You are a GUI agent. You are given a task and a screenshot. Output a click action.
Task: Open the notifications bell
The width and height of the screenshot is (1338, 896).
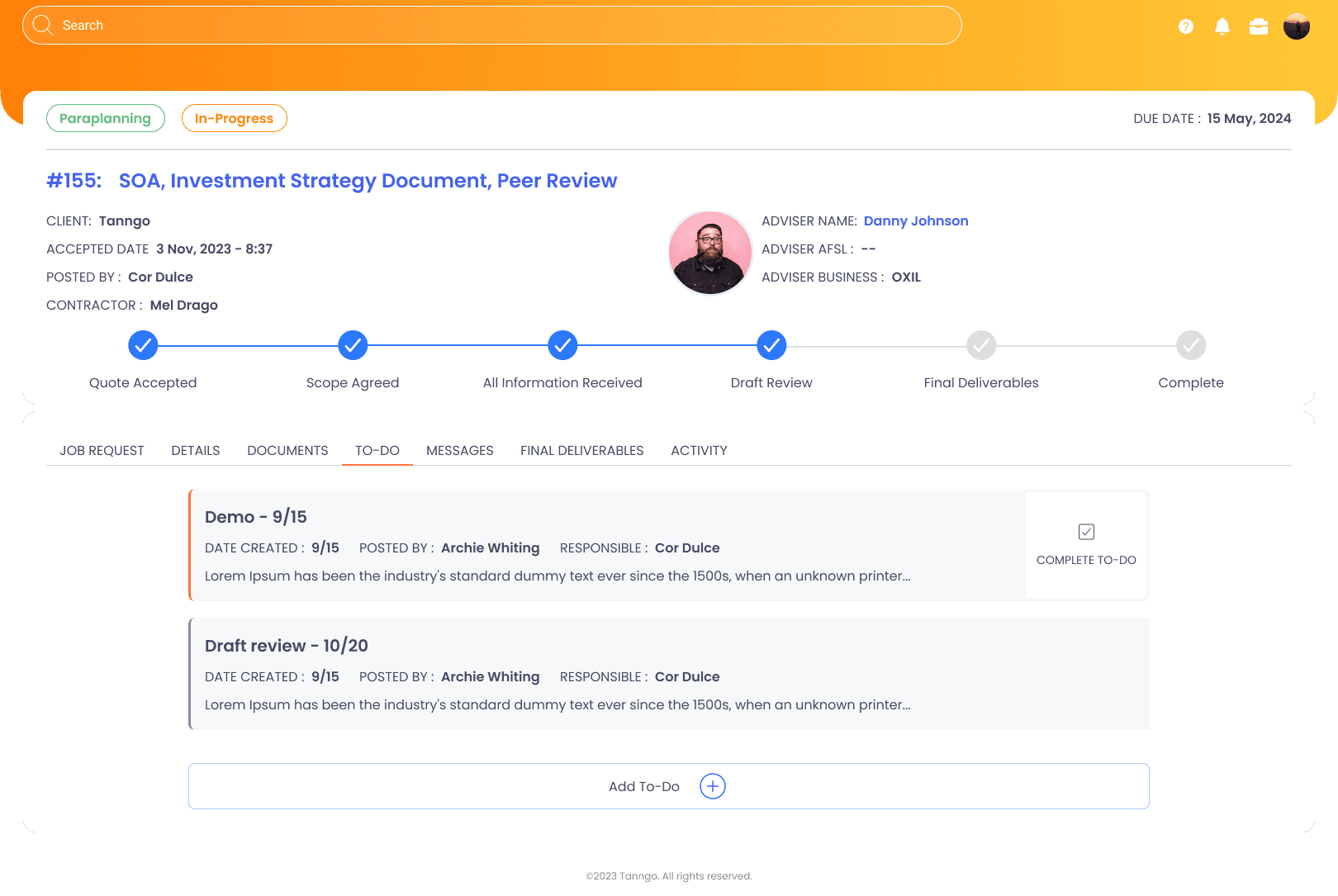[x=1222, y=26]
